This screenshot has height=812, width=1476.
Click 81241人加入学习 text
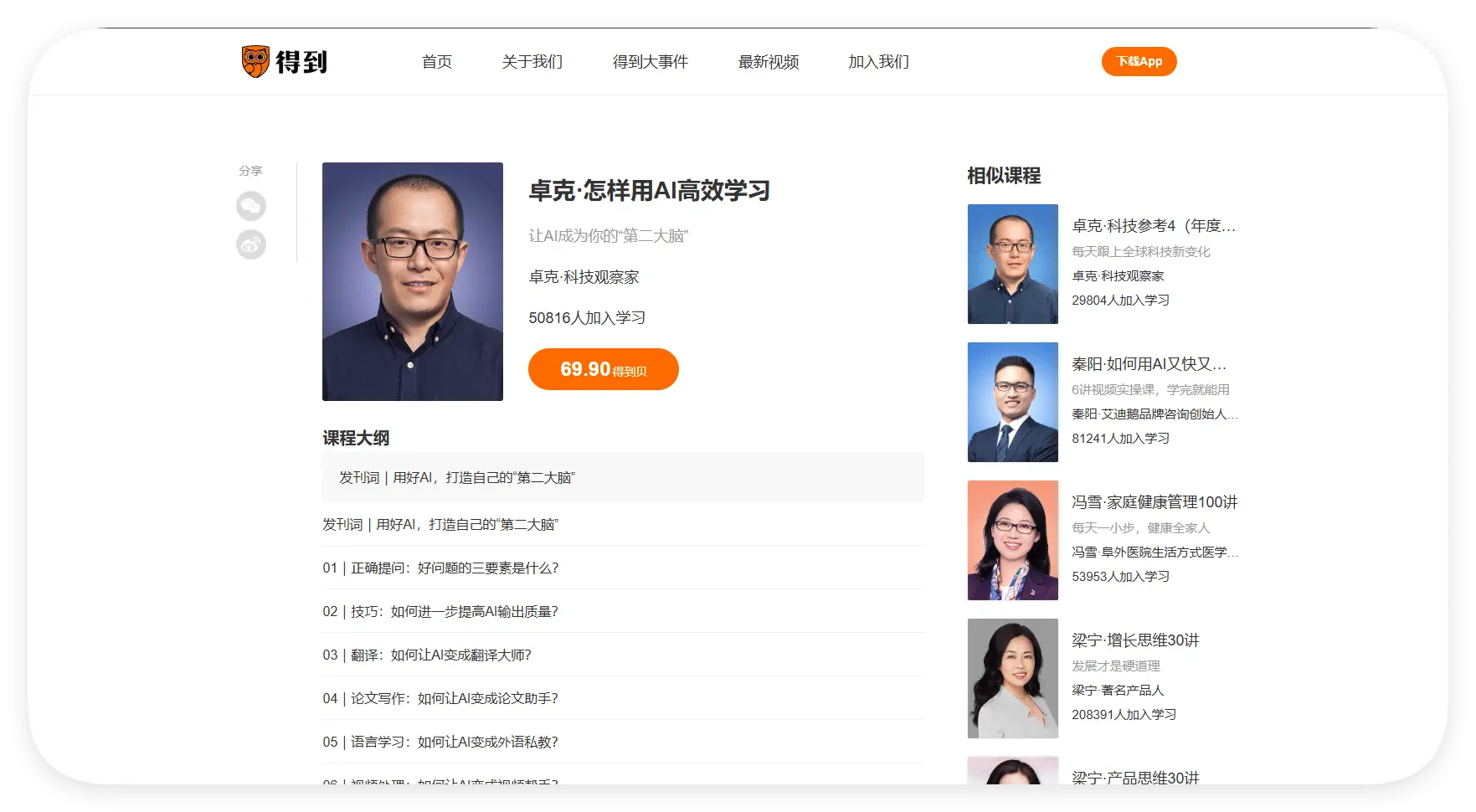point(1121,439)
